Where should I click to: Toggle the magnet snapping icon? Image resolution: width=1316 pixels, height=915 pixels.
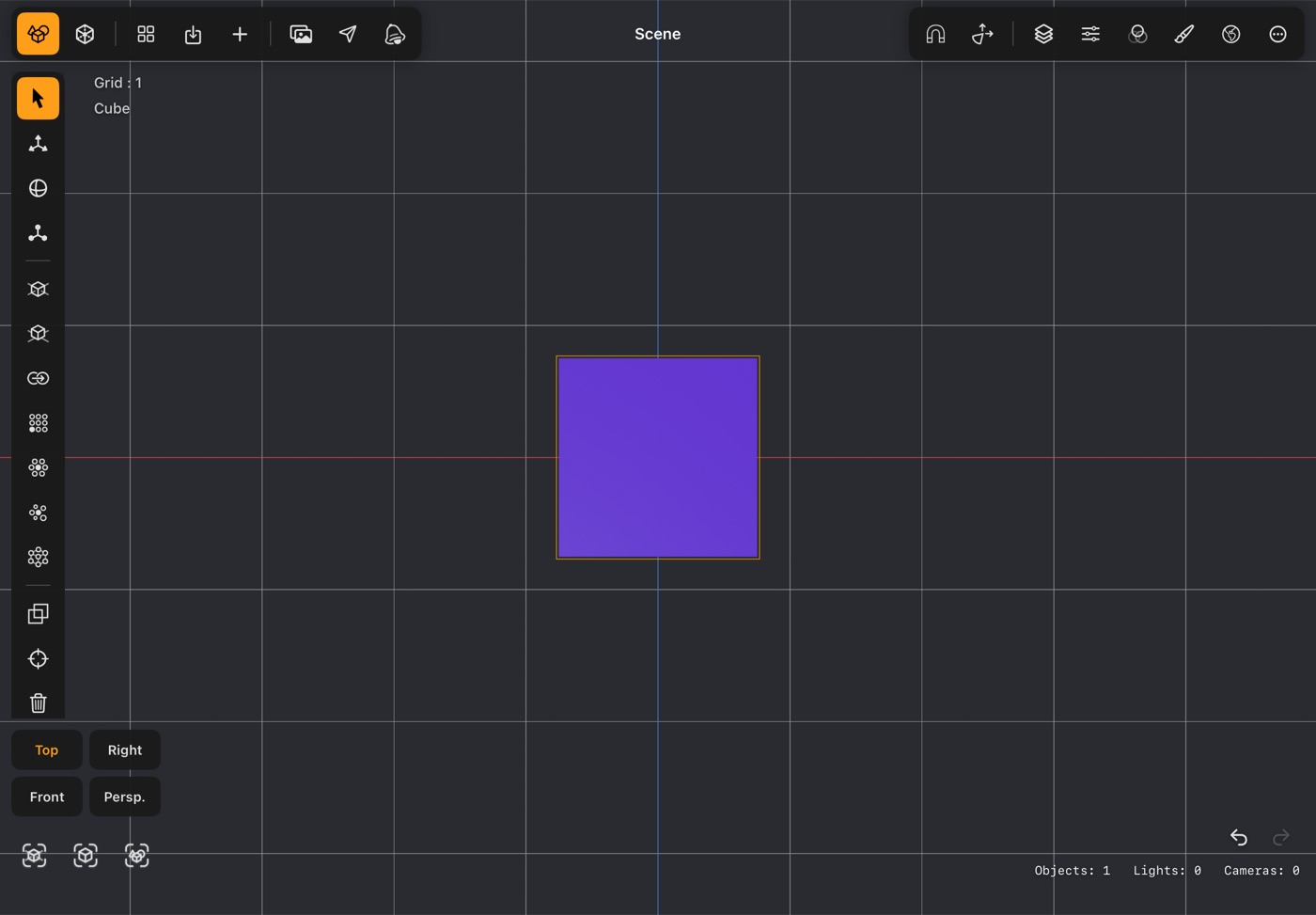tap(935, 34)
